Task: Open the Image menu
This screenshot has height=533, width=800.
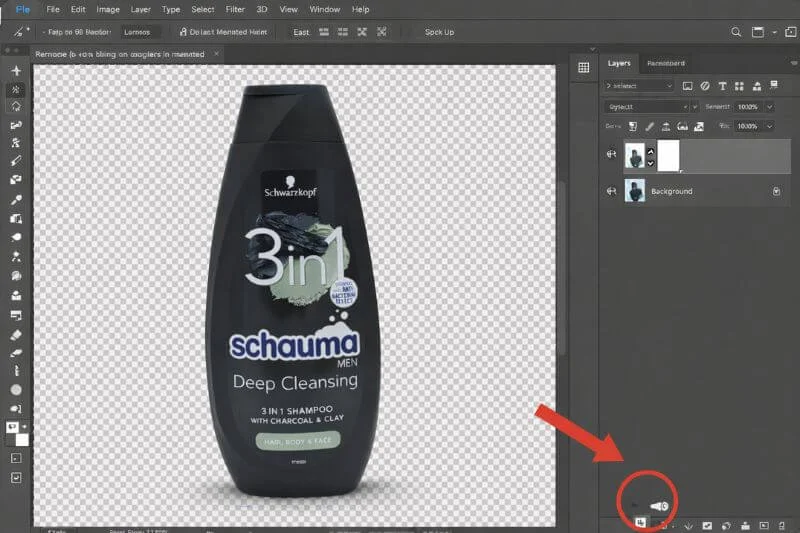Action: 108,9
